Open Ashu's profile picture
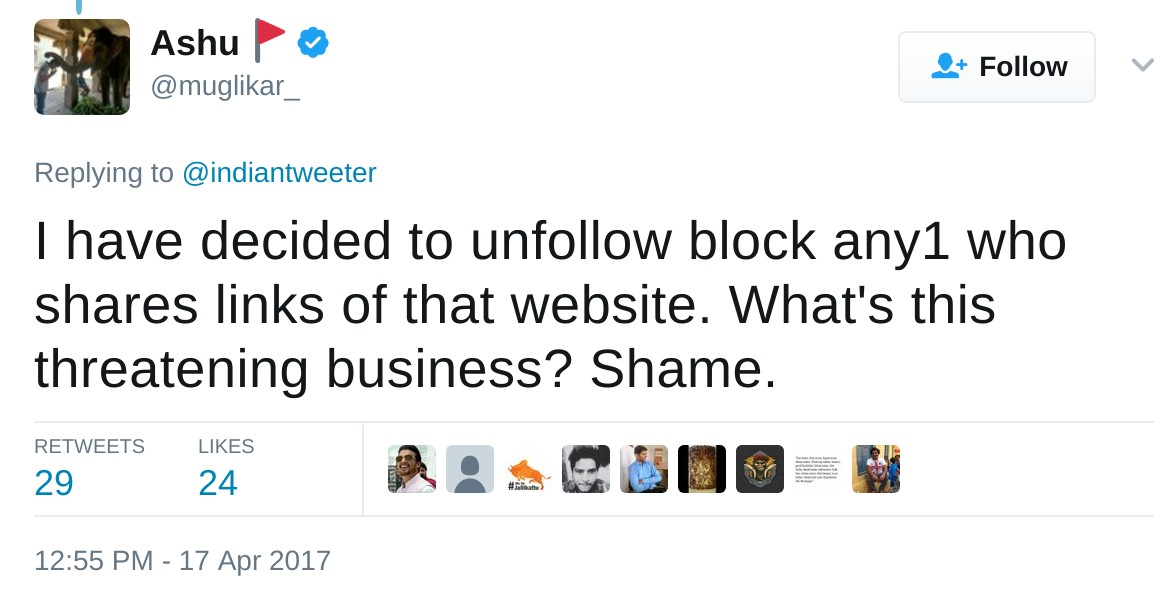 pyautogui.click(x=82, y=67)
